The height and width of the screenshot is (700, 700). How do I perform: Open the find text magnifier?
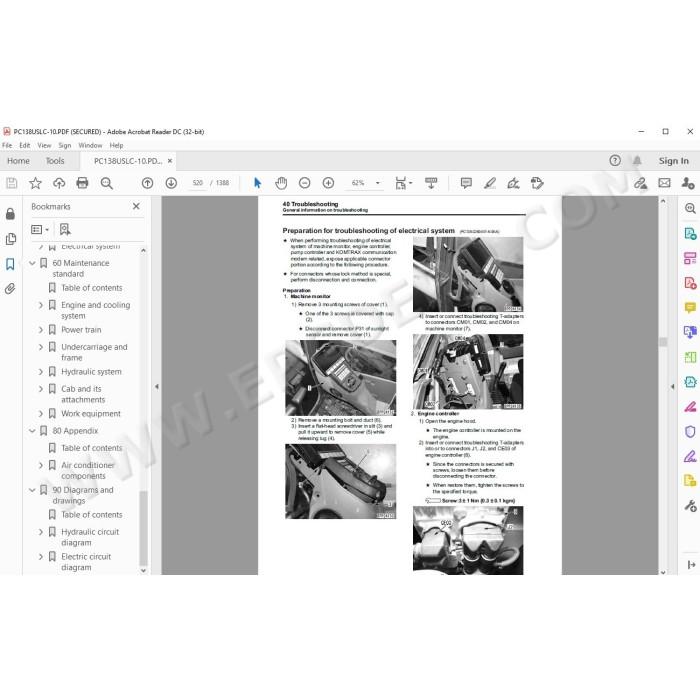[x=107, y=183]
